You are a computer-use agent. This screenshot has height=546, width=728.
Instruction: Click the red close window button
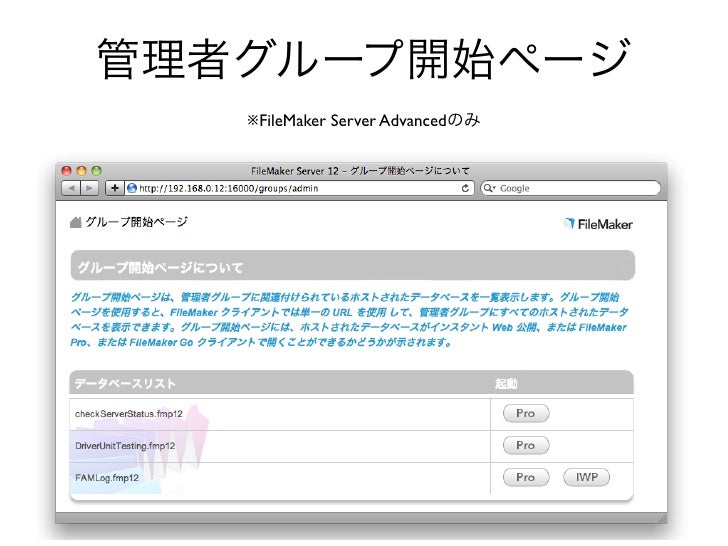click(66, 170)
